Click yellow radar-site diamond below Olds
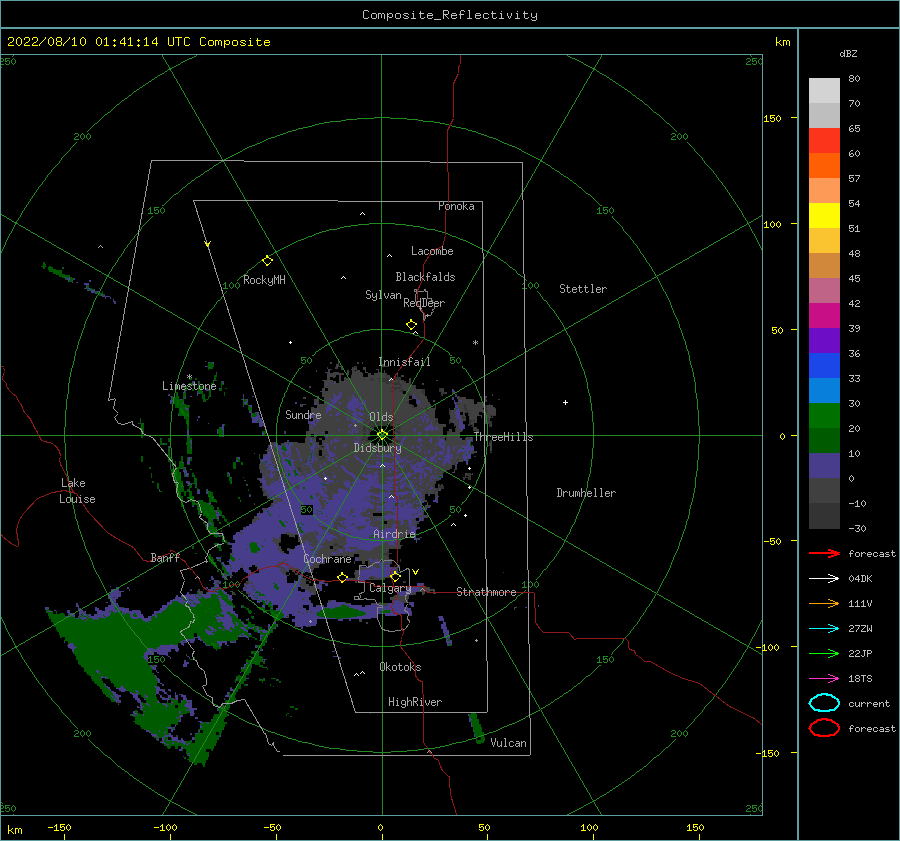Viewport: 900px width, 841px height. (x=382, y=435)
